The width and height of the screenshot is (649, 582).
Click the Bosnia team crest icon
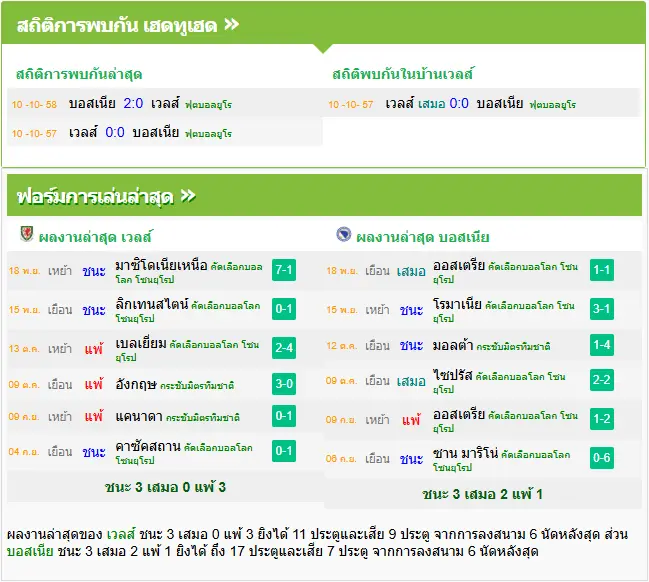(344, 234)
